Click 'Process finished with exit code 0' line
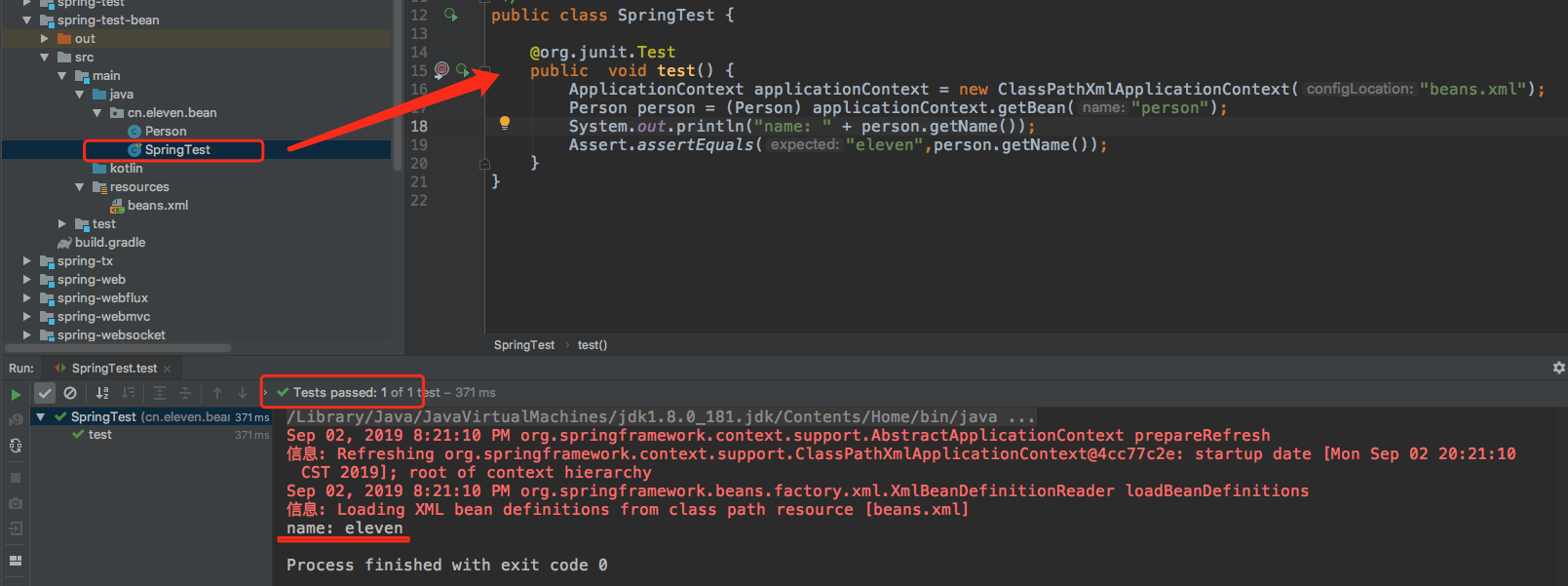 [x=446, y=565]
